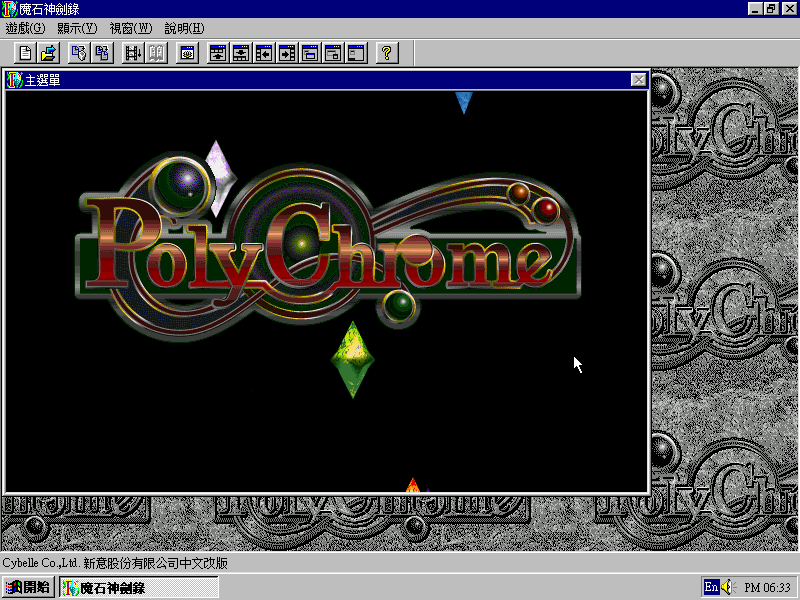The width and height of the screenshot is (800, 600).
Task: Click the window icon with left-pointing arrow
Action: coord(264,53)
